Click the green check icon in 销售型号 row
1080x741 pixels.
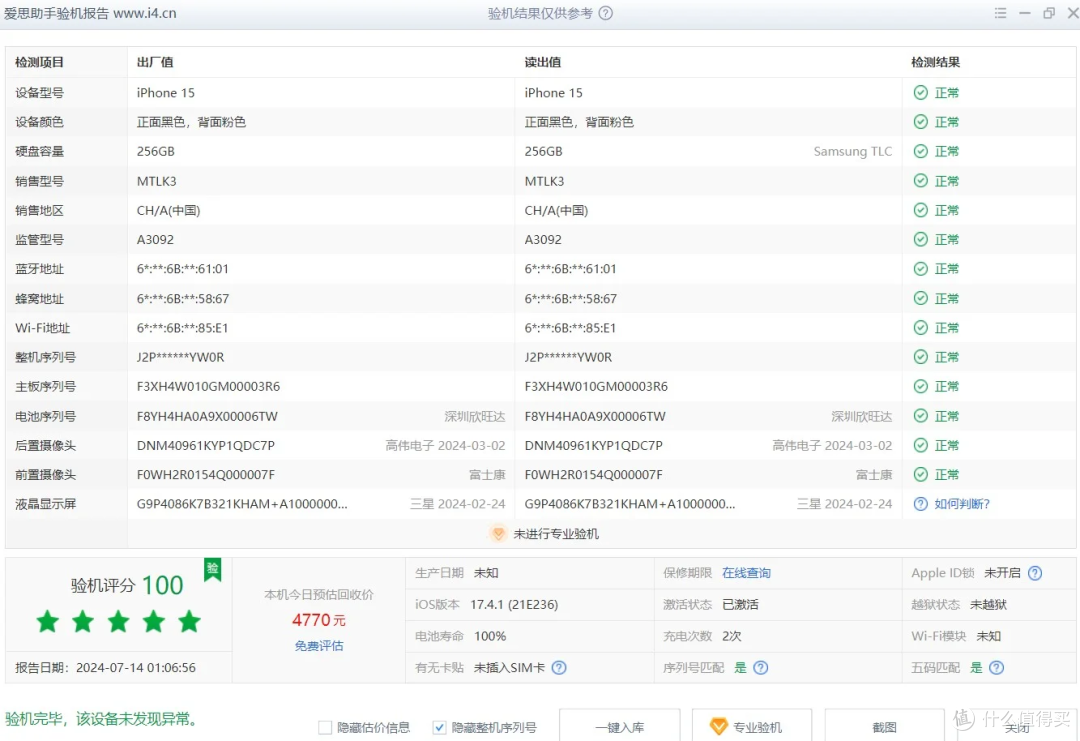[920, 180]
